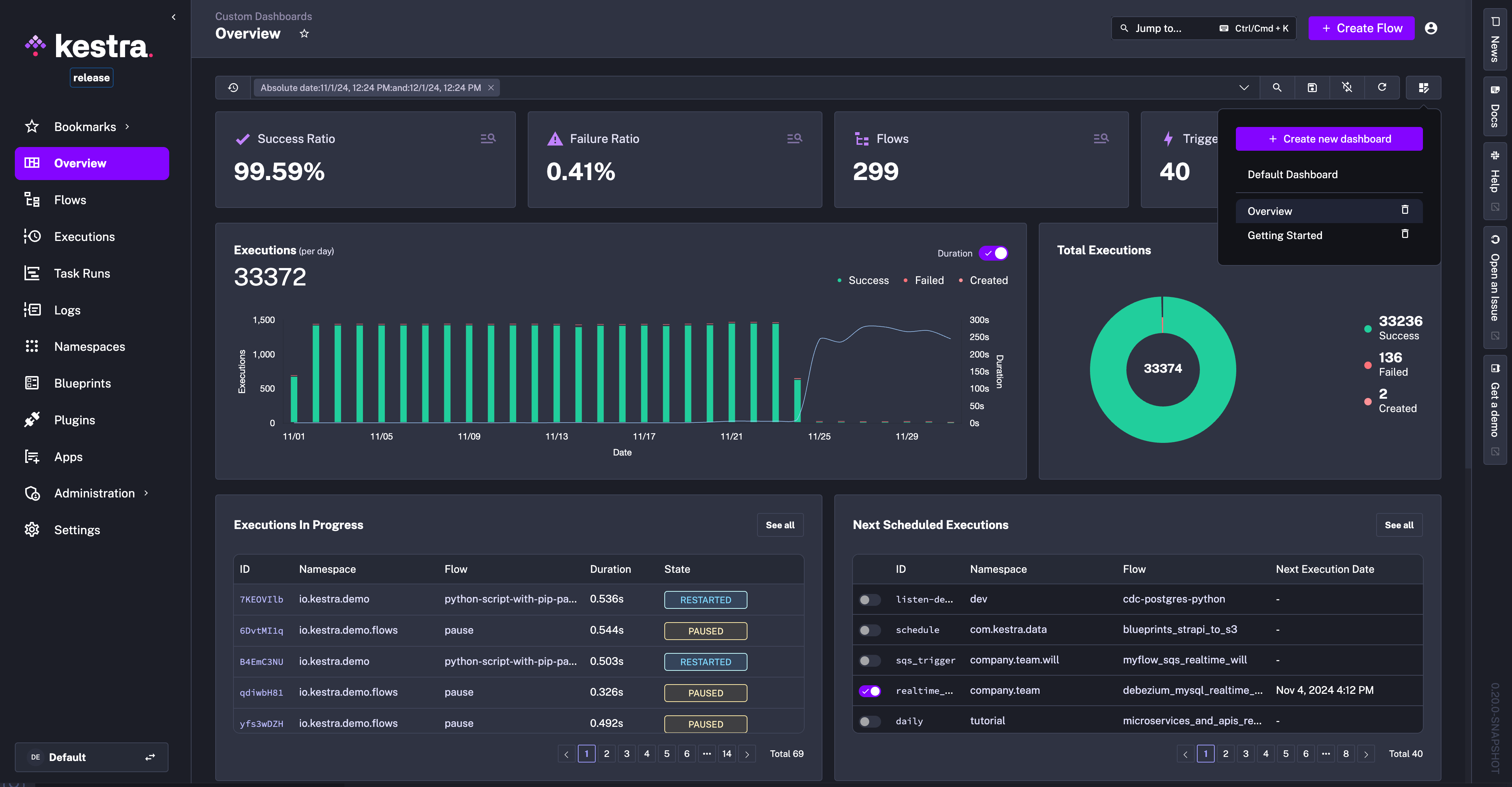Viewport: 1512px width, 787px height.
Task: Click the kestra logo
Action: click(x=89, y=46)
